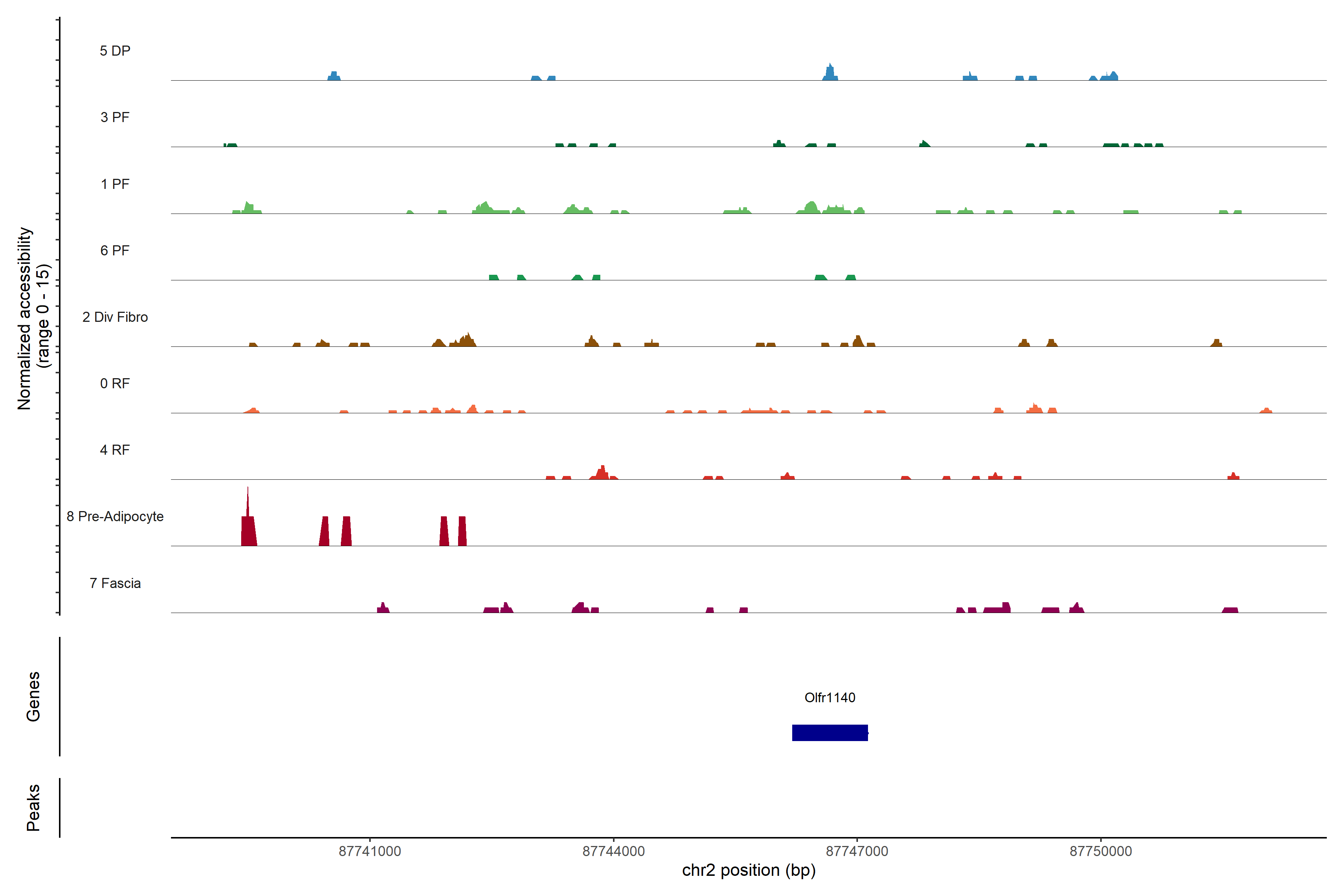Select the 7 Fascia track label
This screenshot has height=896, width=1344.
coord(115,584)
